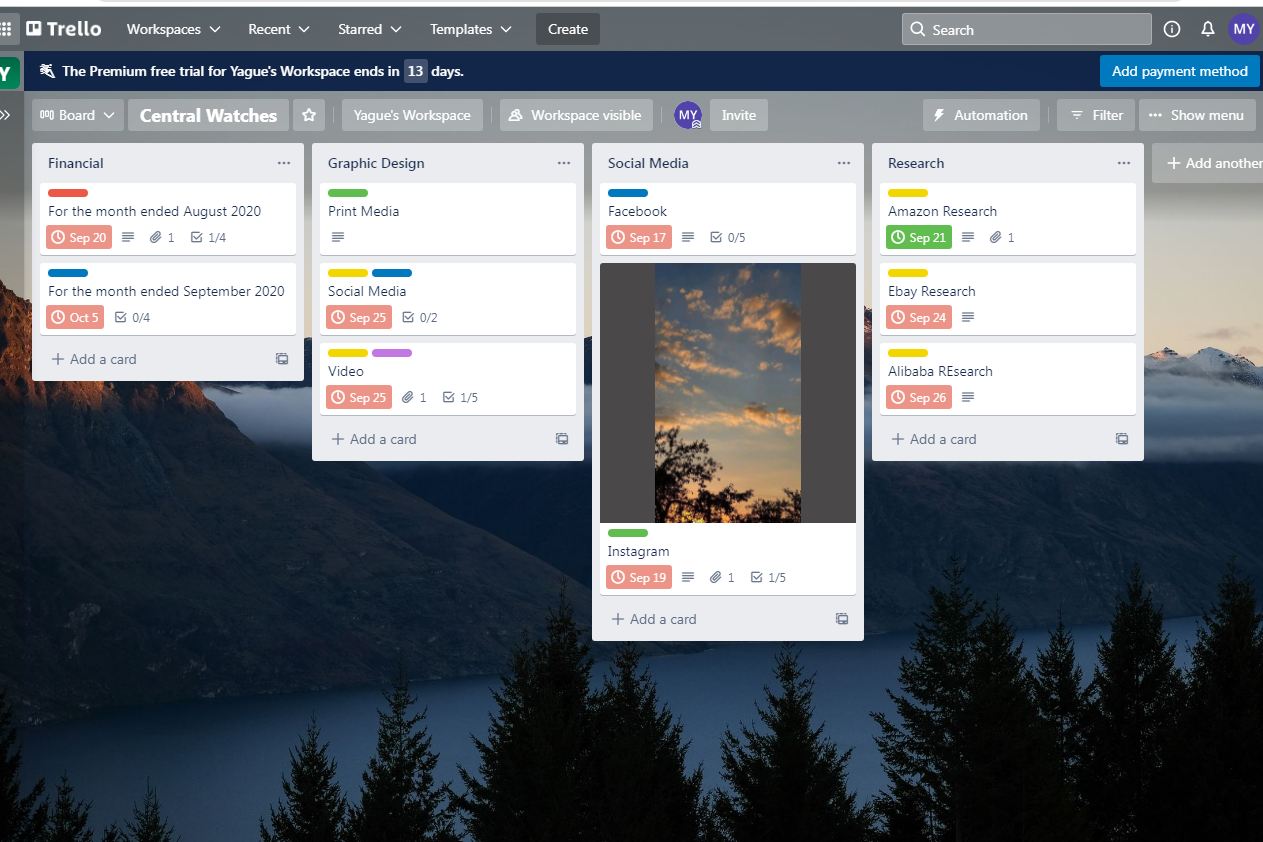1263x842 pixels.
Task: Toggle Sep 19 due date on Instagram
Action: (x=639, y=577)
